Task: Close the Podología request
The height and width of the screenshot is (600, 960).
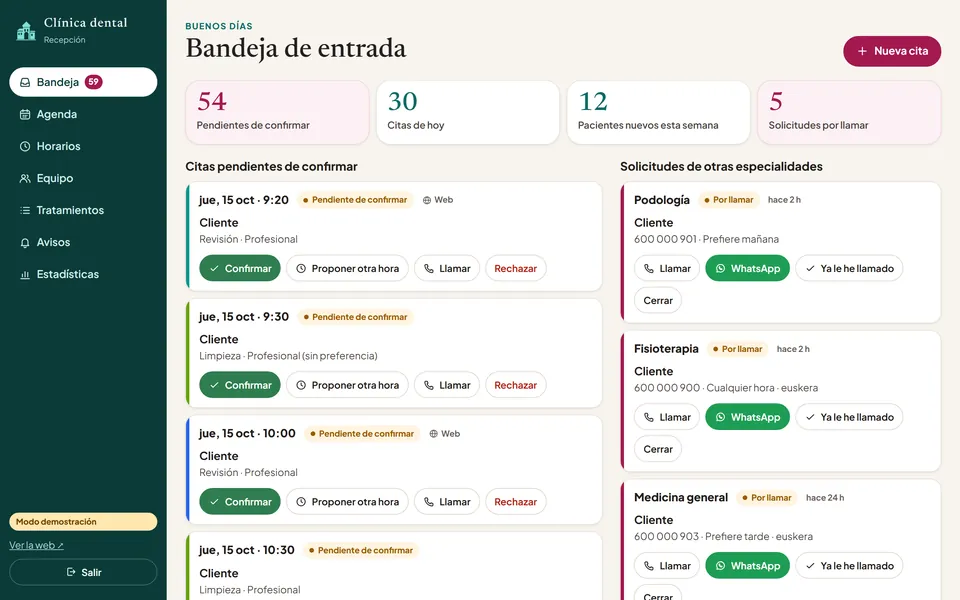Action: (658, 301)
